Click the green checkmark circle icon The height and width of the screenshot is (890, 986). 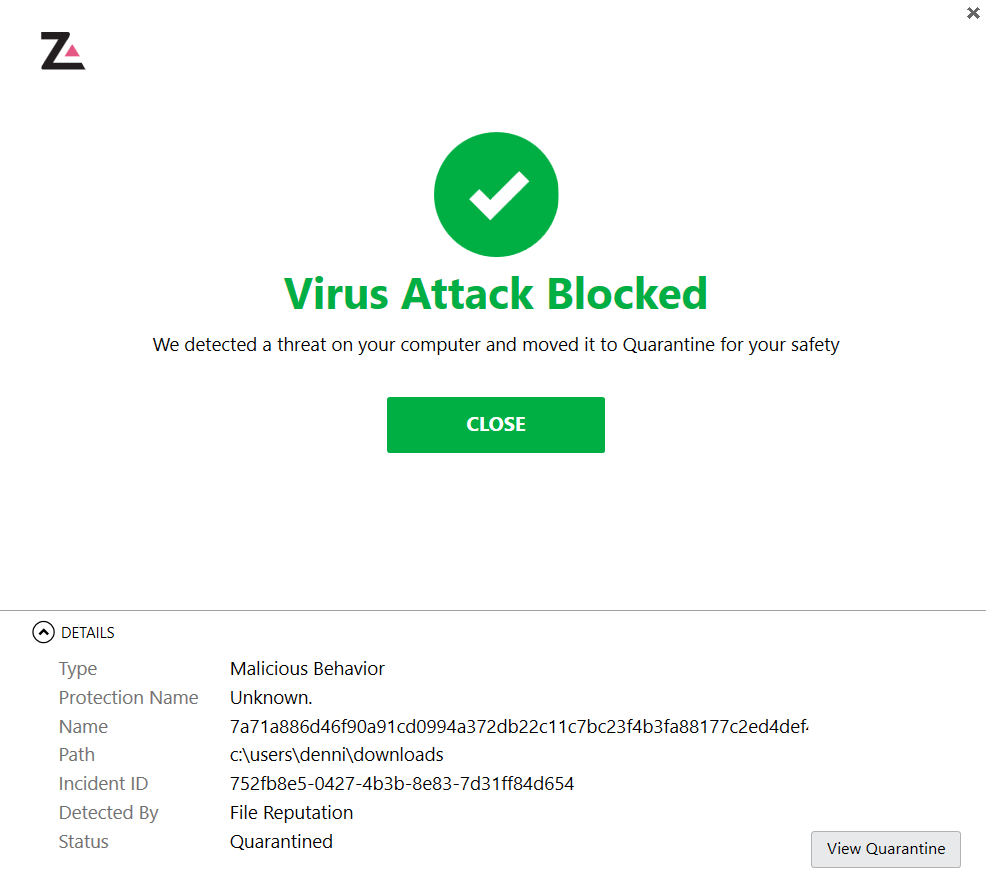496,194
